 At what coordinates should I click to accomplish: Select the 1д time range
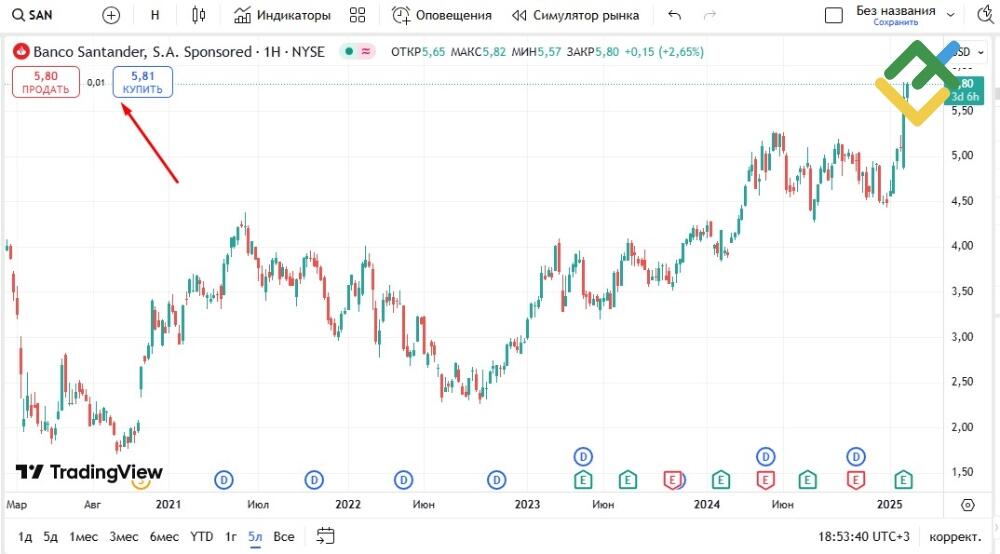pos(25,536)
